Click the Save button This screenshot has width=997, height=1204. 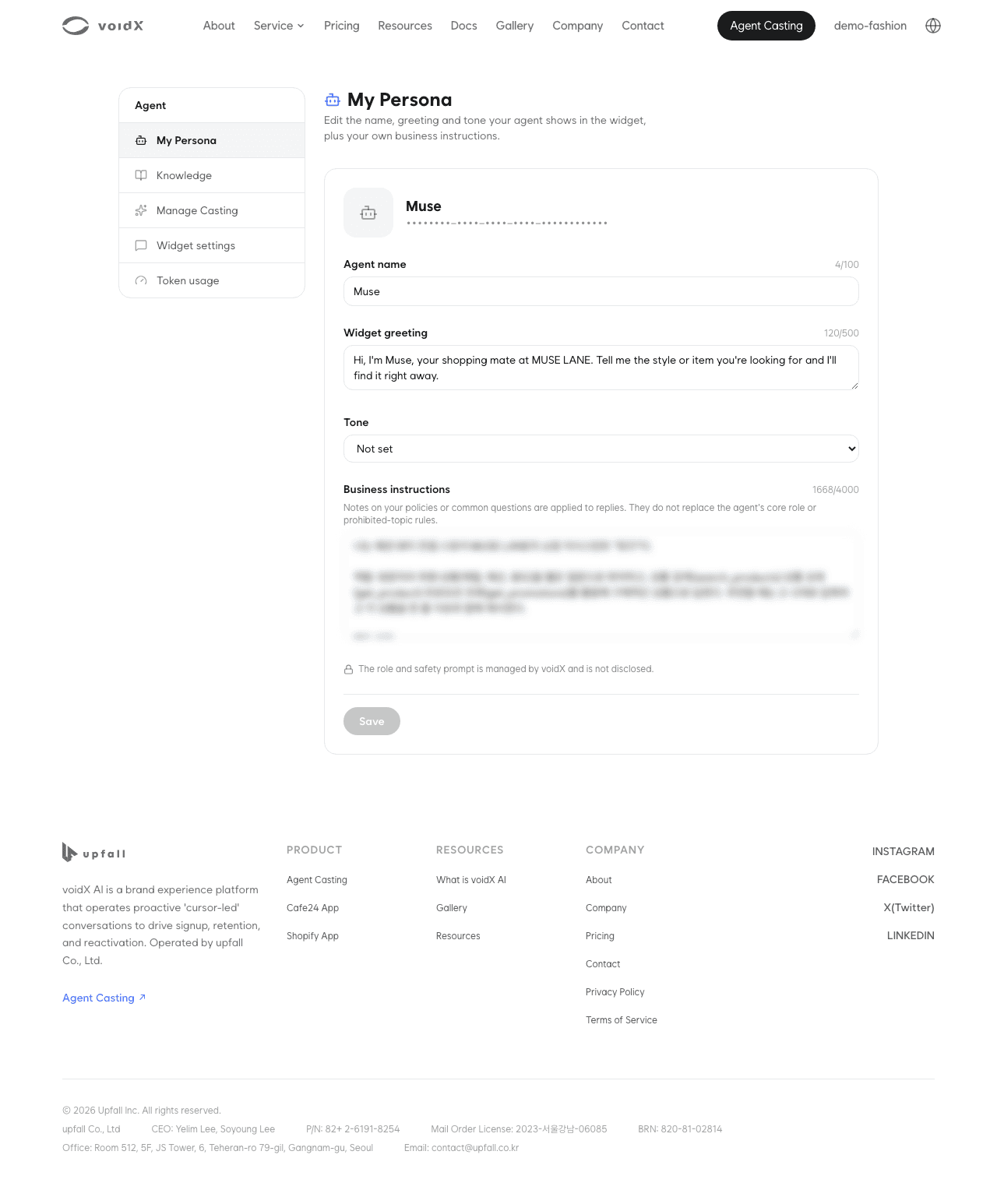tap(372, 721)
